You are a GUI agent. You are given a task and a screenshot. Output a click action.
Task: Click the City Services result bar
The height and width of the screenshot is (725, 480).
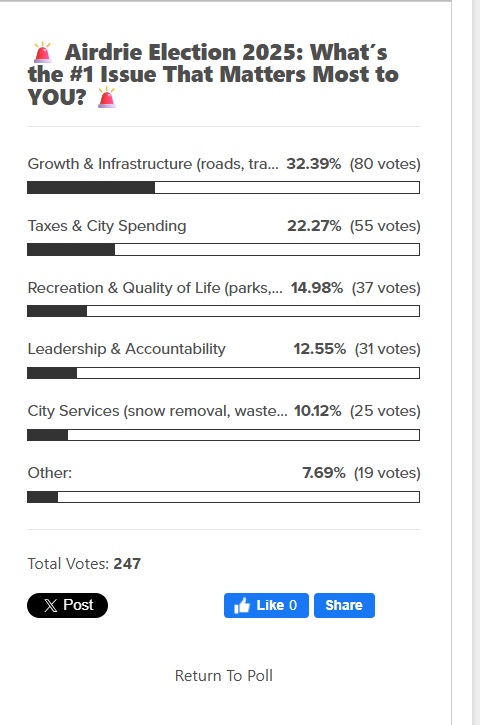(x=223, y=435)
